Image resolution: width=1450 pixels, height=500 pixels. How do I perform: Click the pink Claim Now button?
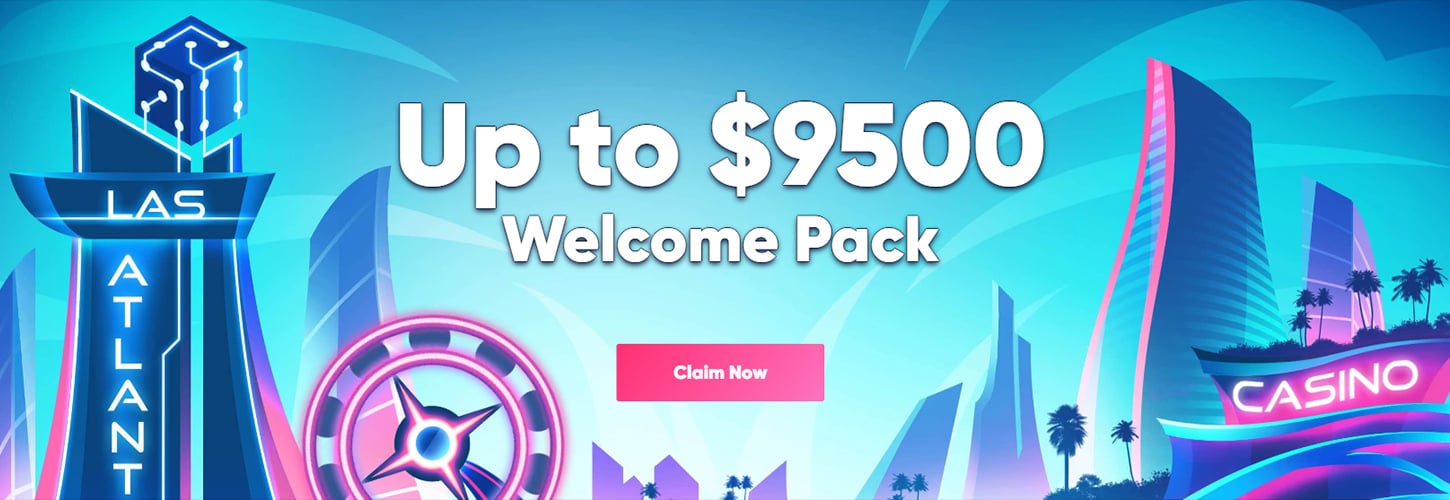pyautogui.click(x=720, y=373)
